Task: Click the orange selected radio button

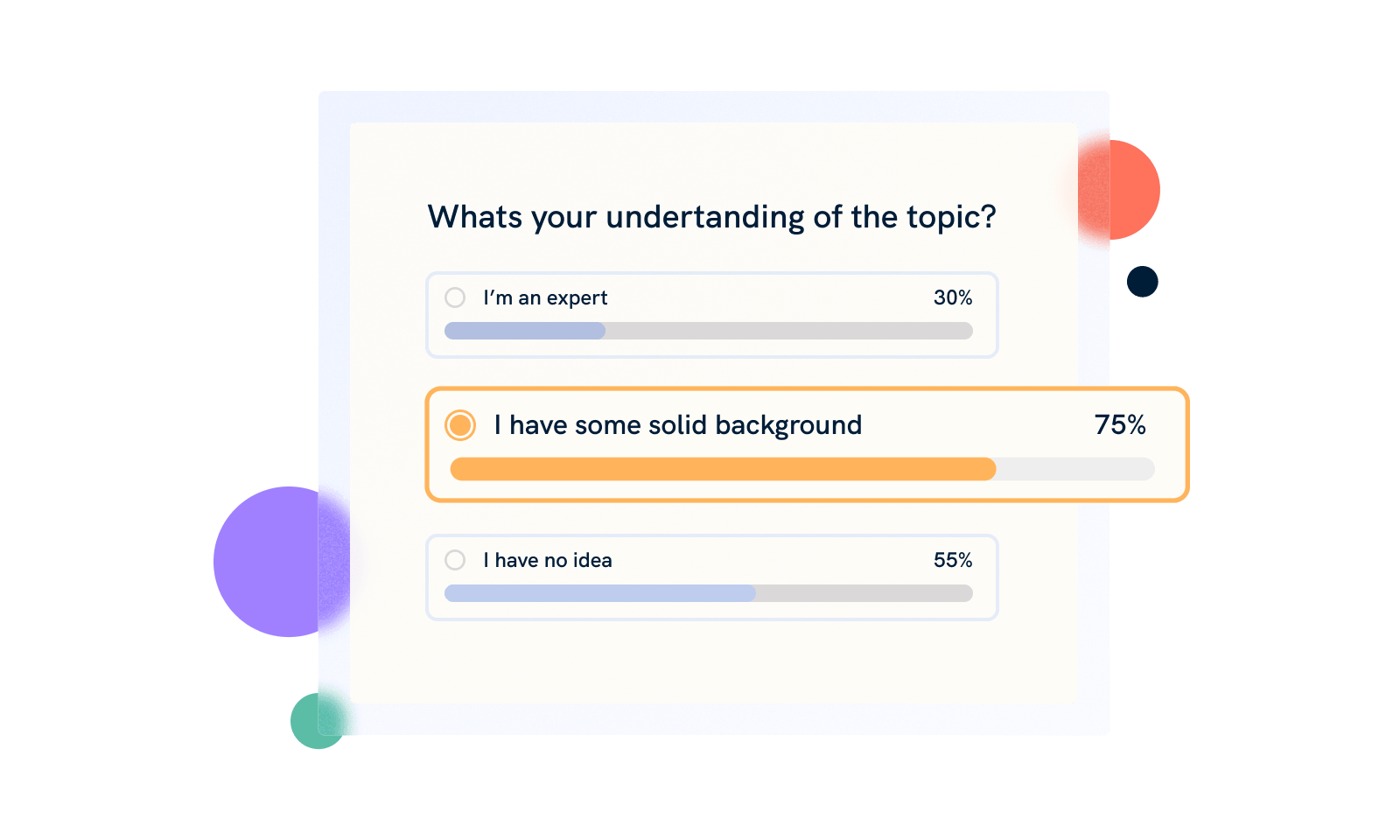Action: click(460, 425)
